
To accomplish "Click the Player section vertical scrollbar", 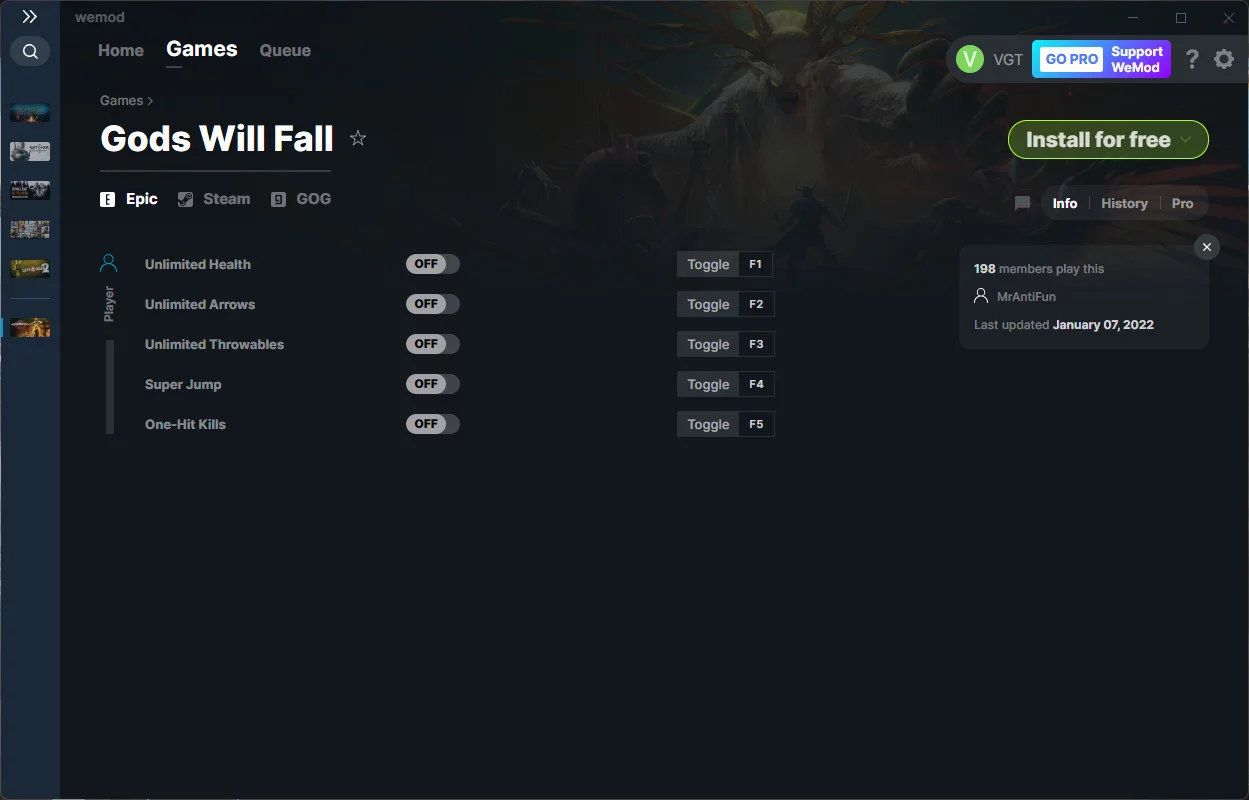I will (x=110, y=387).
